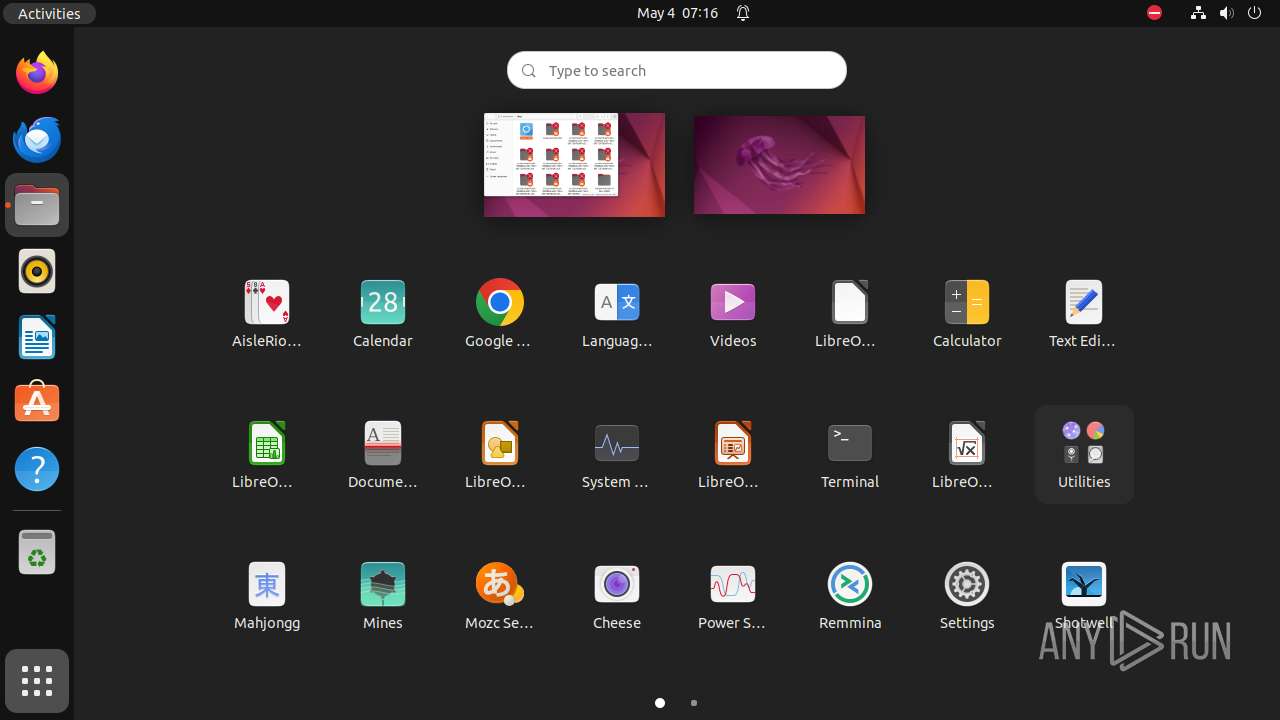Image resolution: width=1280 pixels, height=720 pixels.
Task: Click the Activities button
Action: 49,13
